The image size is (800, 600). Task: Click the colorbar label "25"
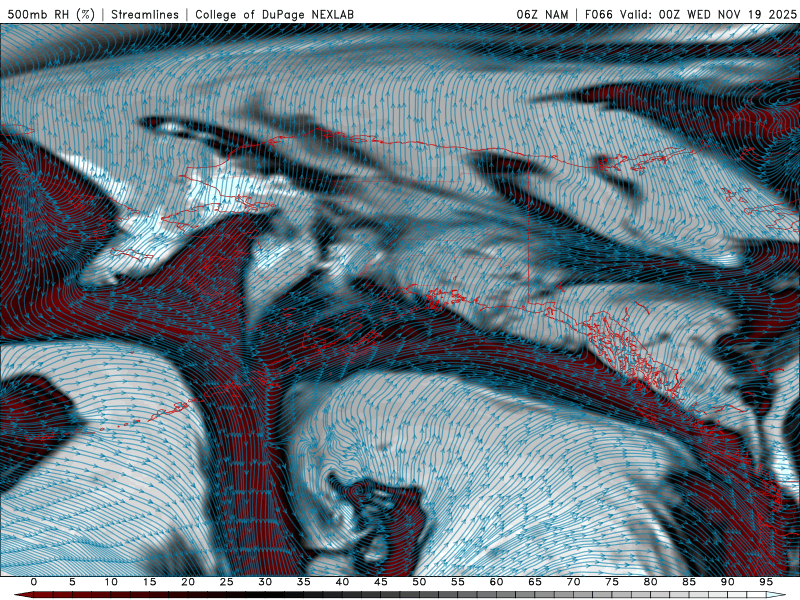coord(227,582)
